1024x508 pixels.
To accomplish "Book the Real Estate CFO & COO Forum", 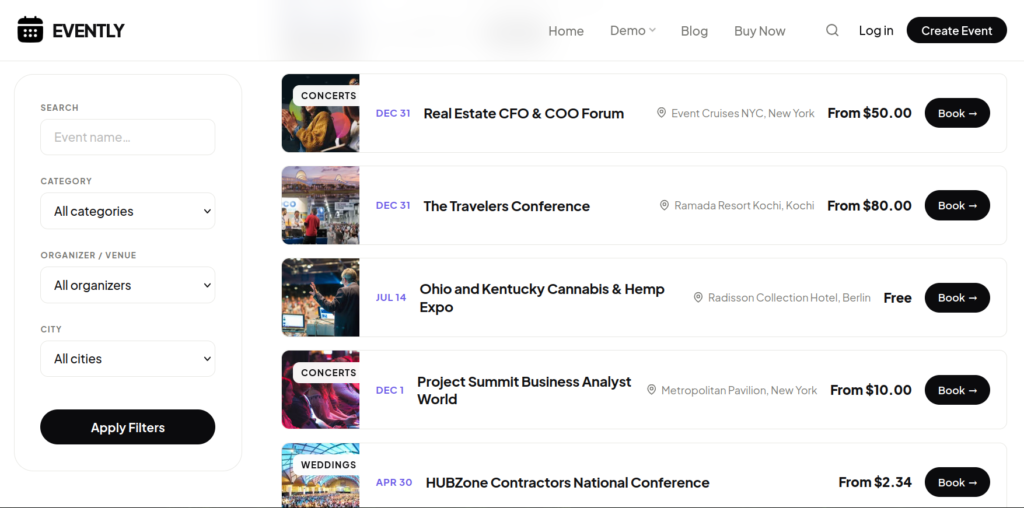I will click(957, 113).
